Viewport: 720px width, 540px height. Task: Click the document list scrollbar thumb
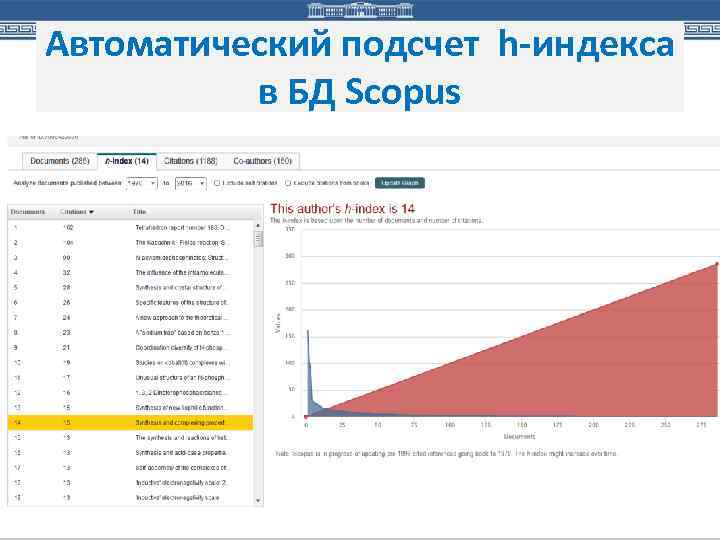pyautogui.click(x=258, y=239)
